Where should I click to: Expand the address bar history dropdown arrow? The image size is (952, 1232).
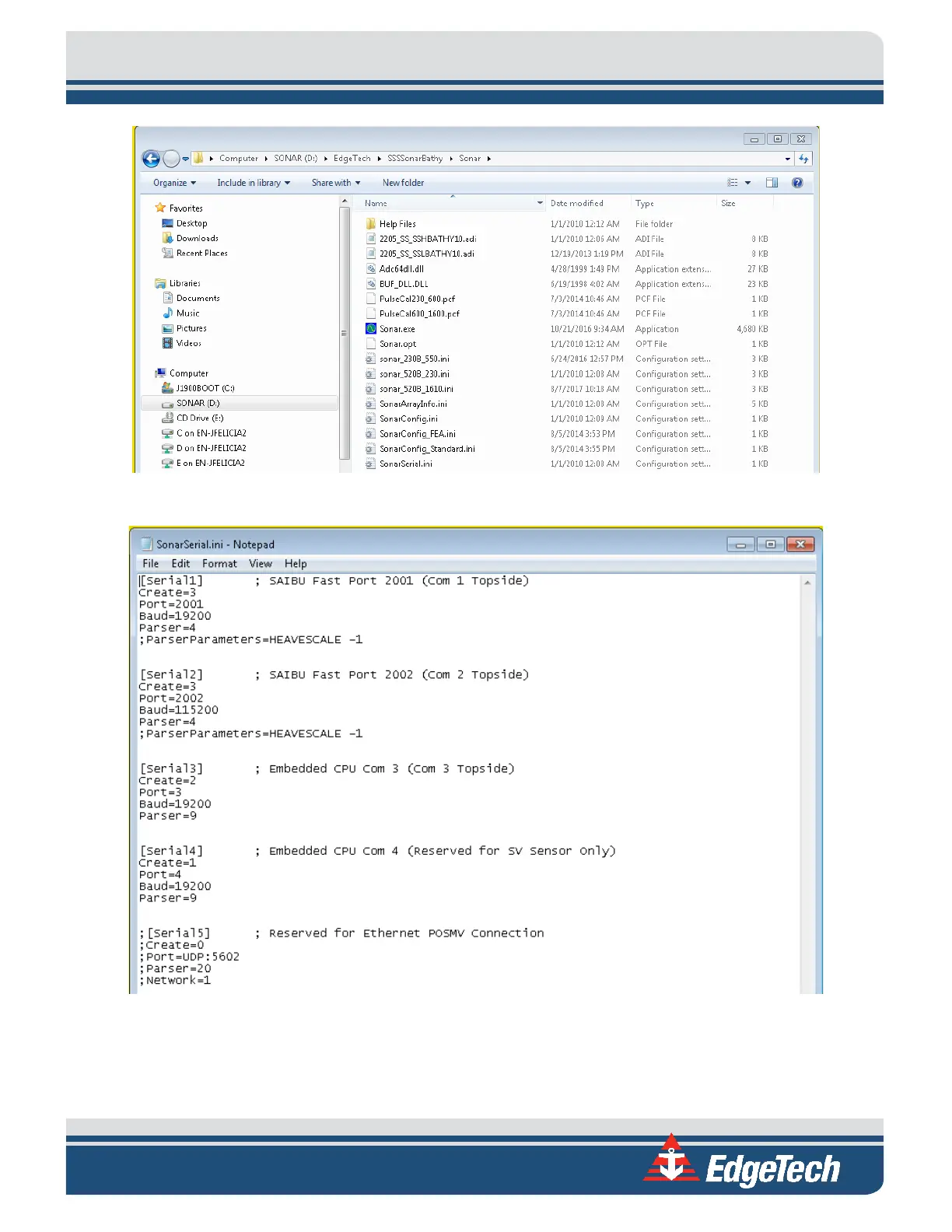coord(787,159)
